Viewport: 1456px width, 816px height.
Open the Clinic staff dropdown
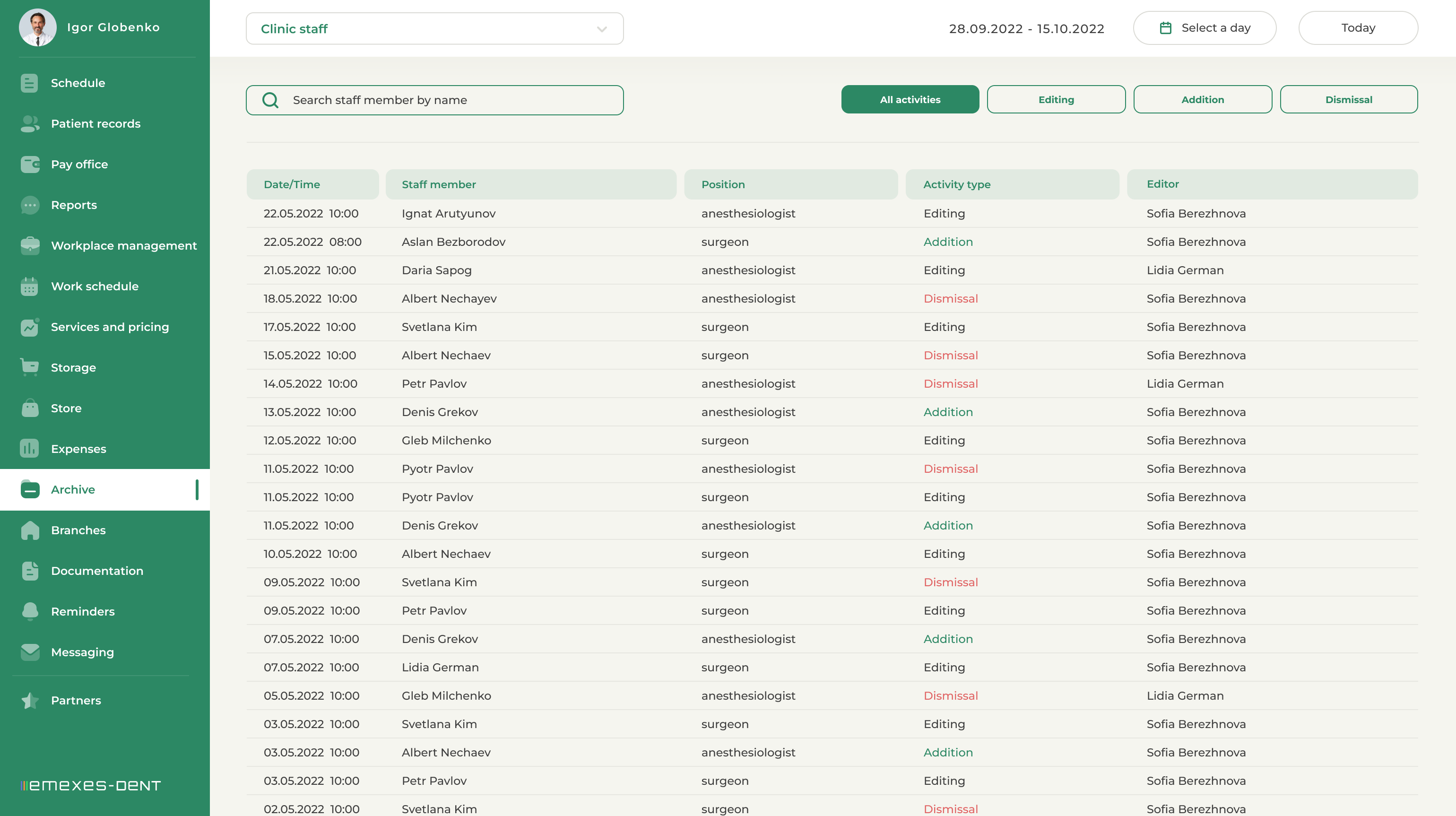click(434, 29)
